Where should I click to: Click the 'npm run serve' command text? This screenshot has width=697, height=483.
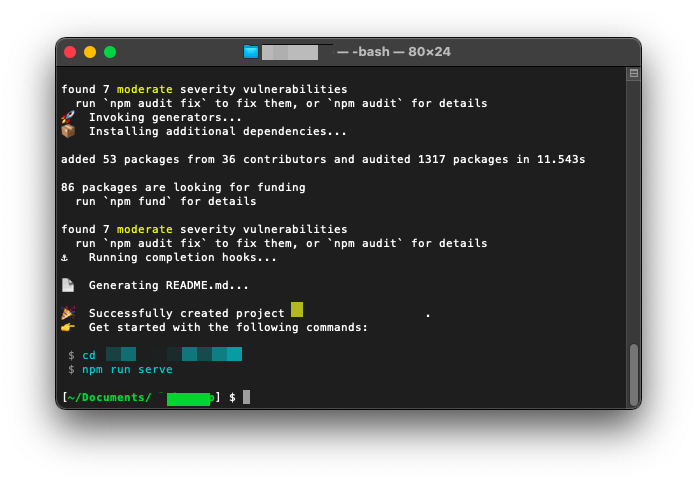click(x=127, y=369)
